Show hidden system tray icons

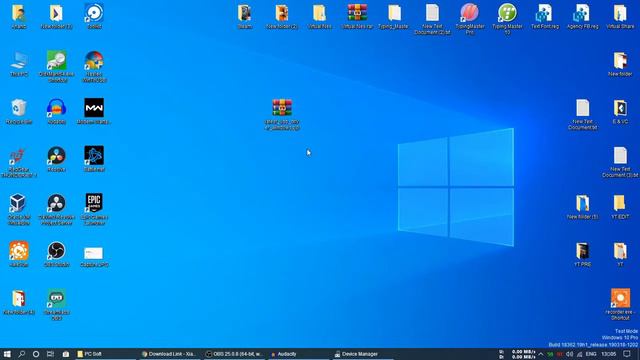[541, 354]
